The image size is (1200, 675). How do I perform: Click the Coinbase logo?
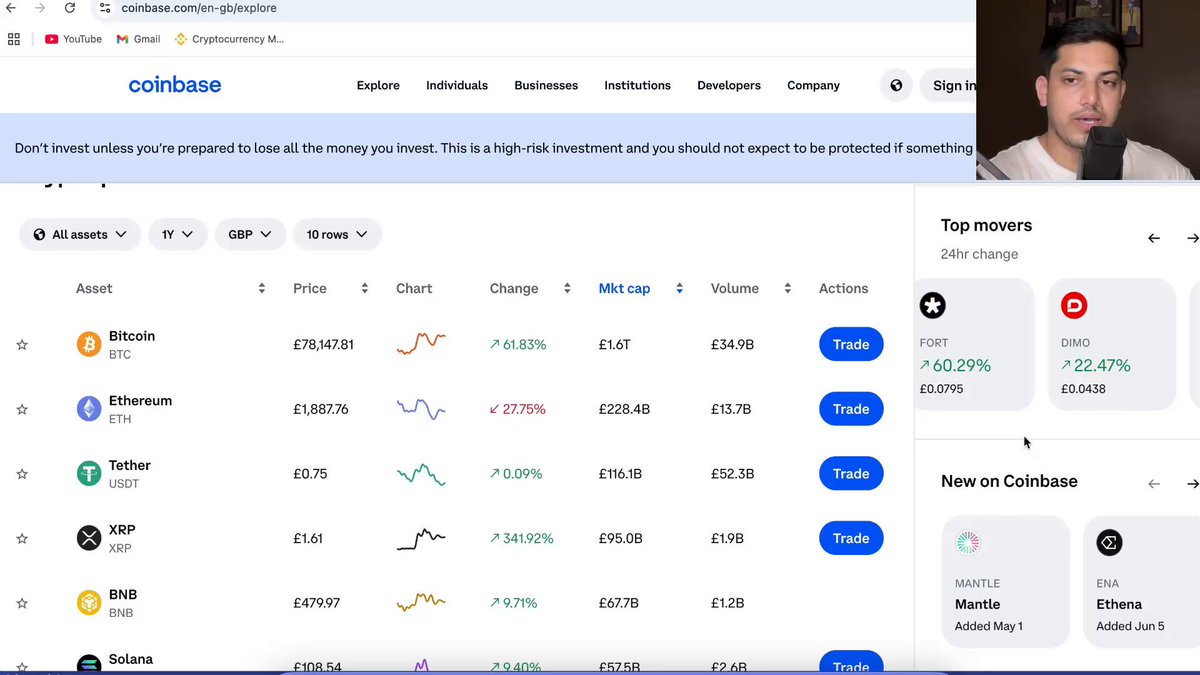coord(175,85)
